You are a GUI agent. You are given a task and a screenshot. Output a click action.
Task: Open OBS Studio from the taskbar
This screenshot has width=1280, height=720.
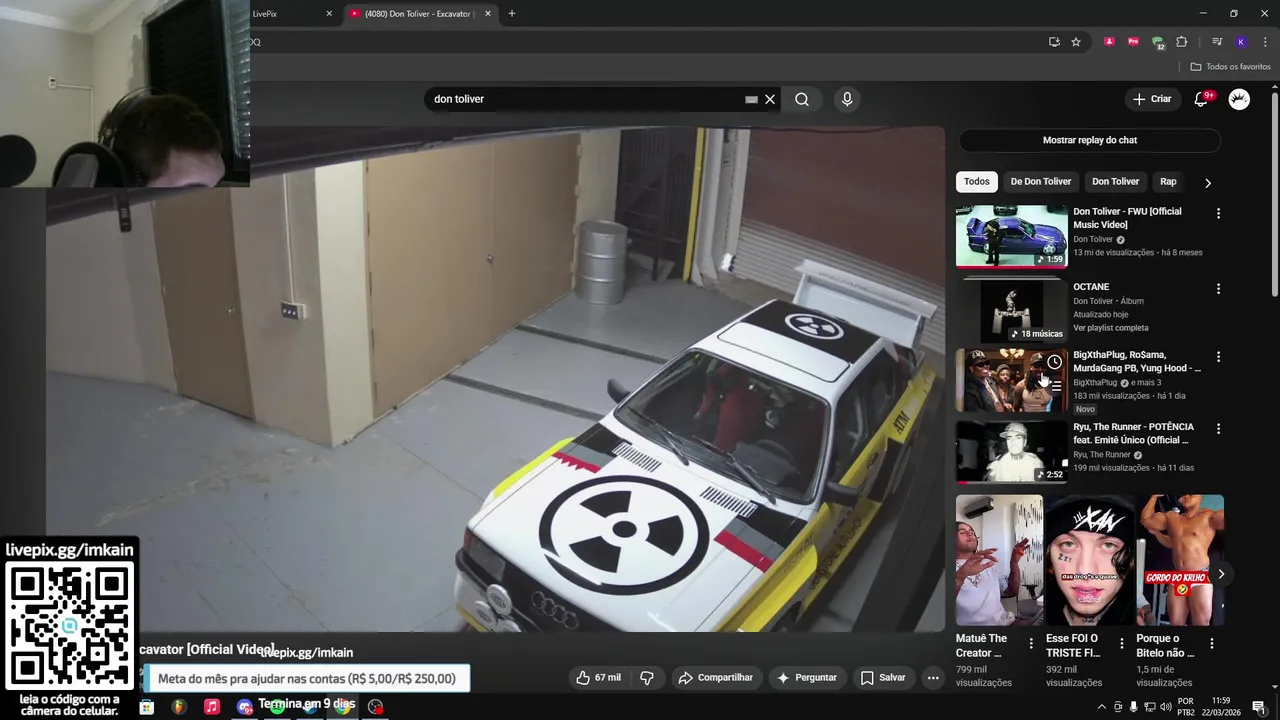point(376,707)
